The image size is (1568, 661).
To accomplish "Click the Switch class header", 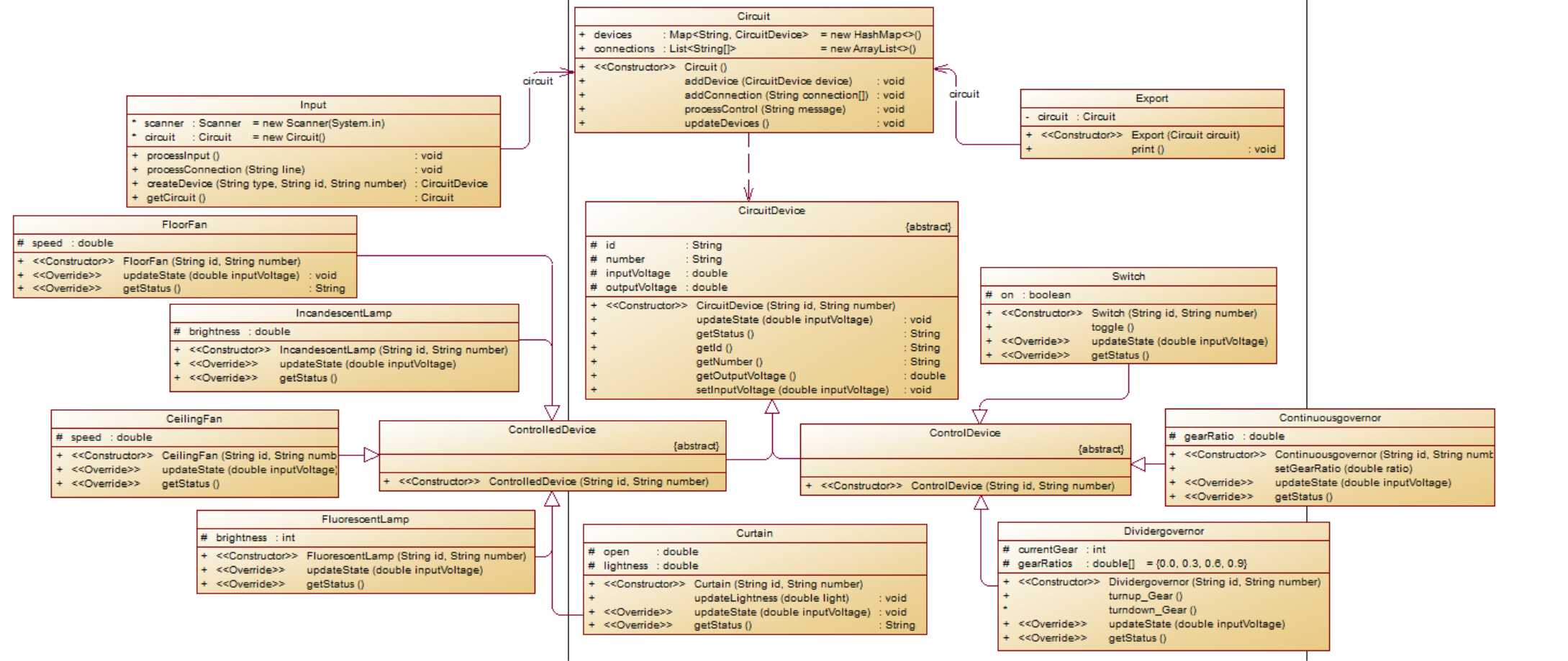I will 1128,276.
